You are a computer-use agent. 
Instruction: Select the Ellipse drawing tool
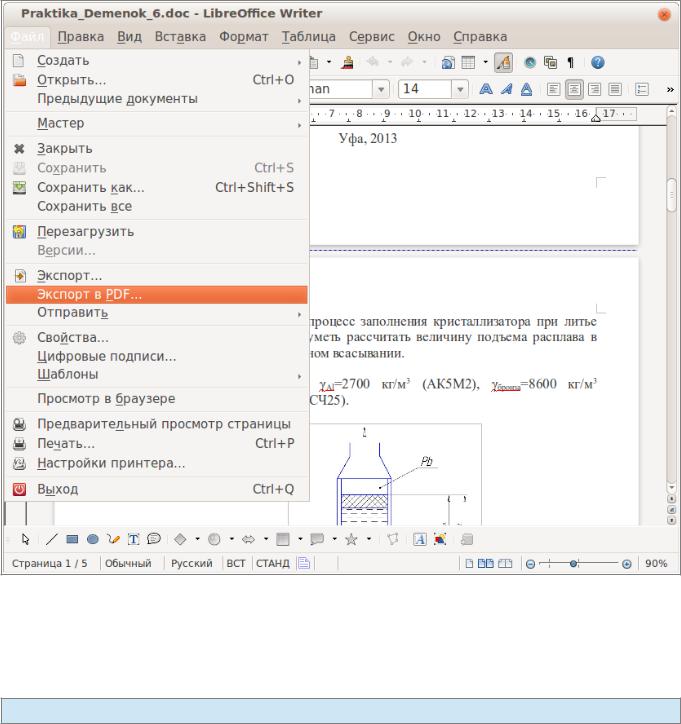click(93, 539)
